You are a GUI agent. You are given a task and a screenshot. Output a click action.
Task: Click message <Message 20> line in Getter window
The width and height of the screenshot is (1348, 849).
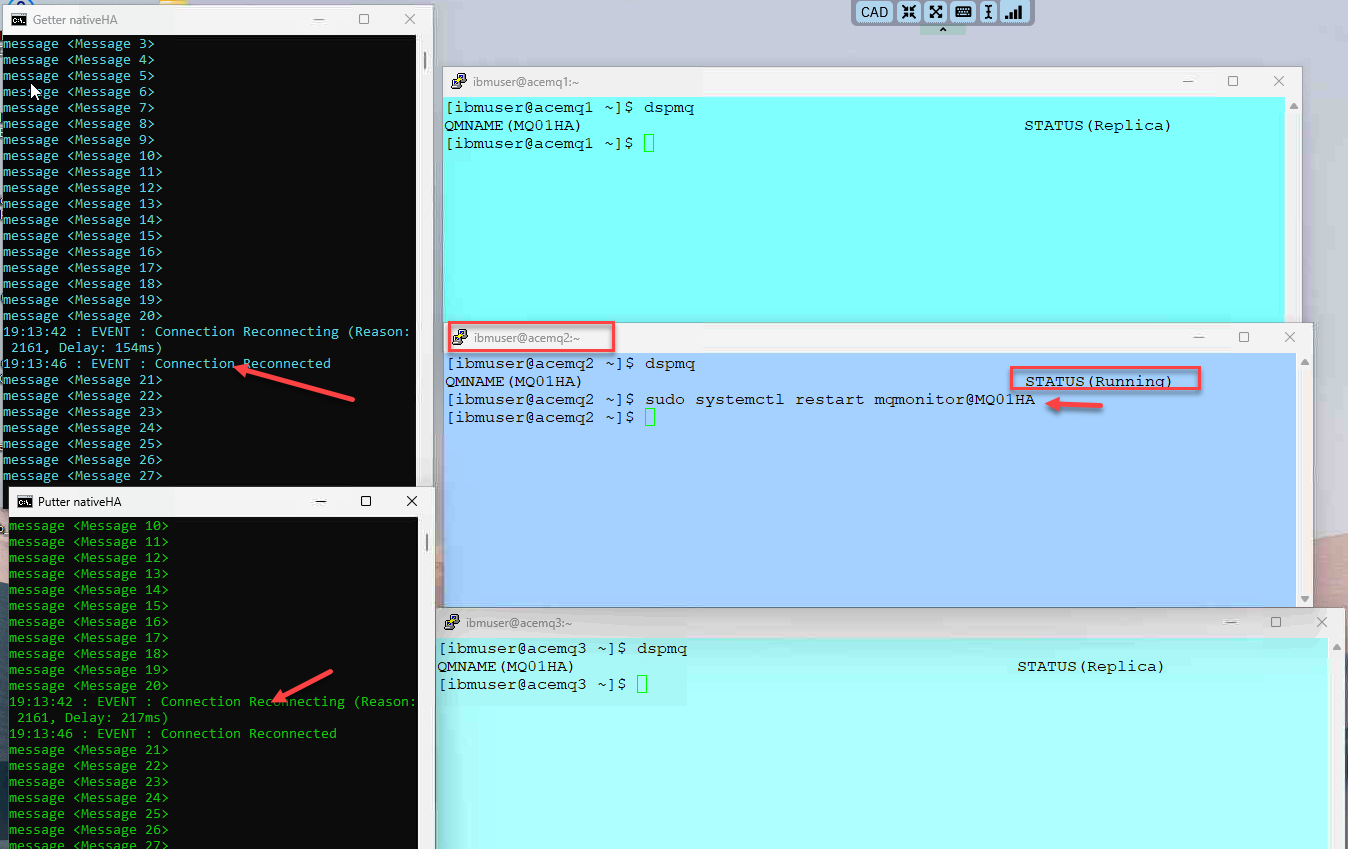click(83, 315)
